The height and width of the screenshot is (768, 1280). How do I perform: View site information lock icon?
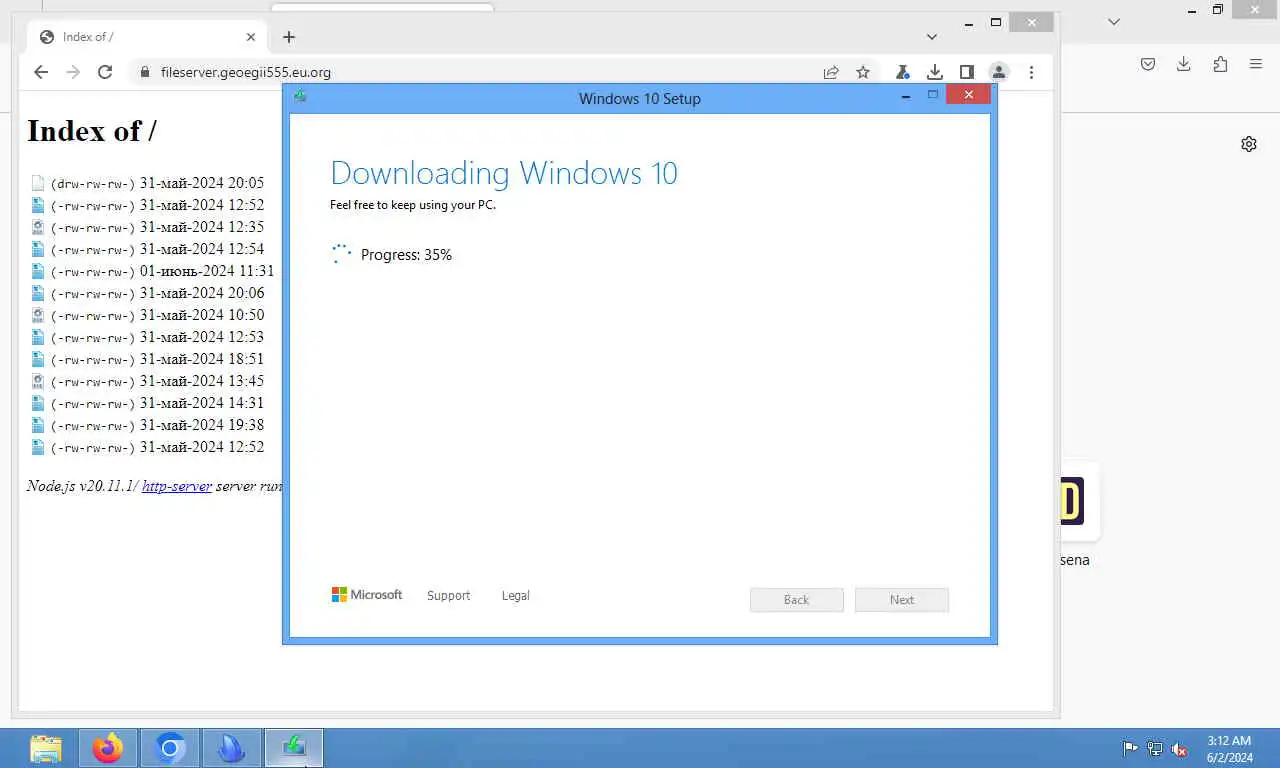pyautogui.click(x=145, y=72)
